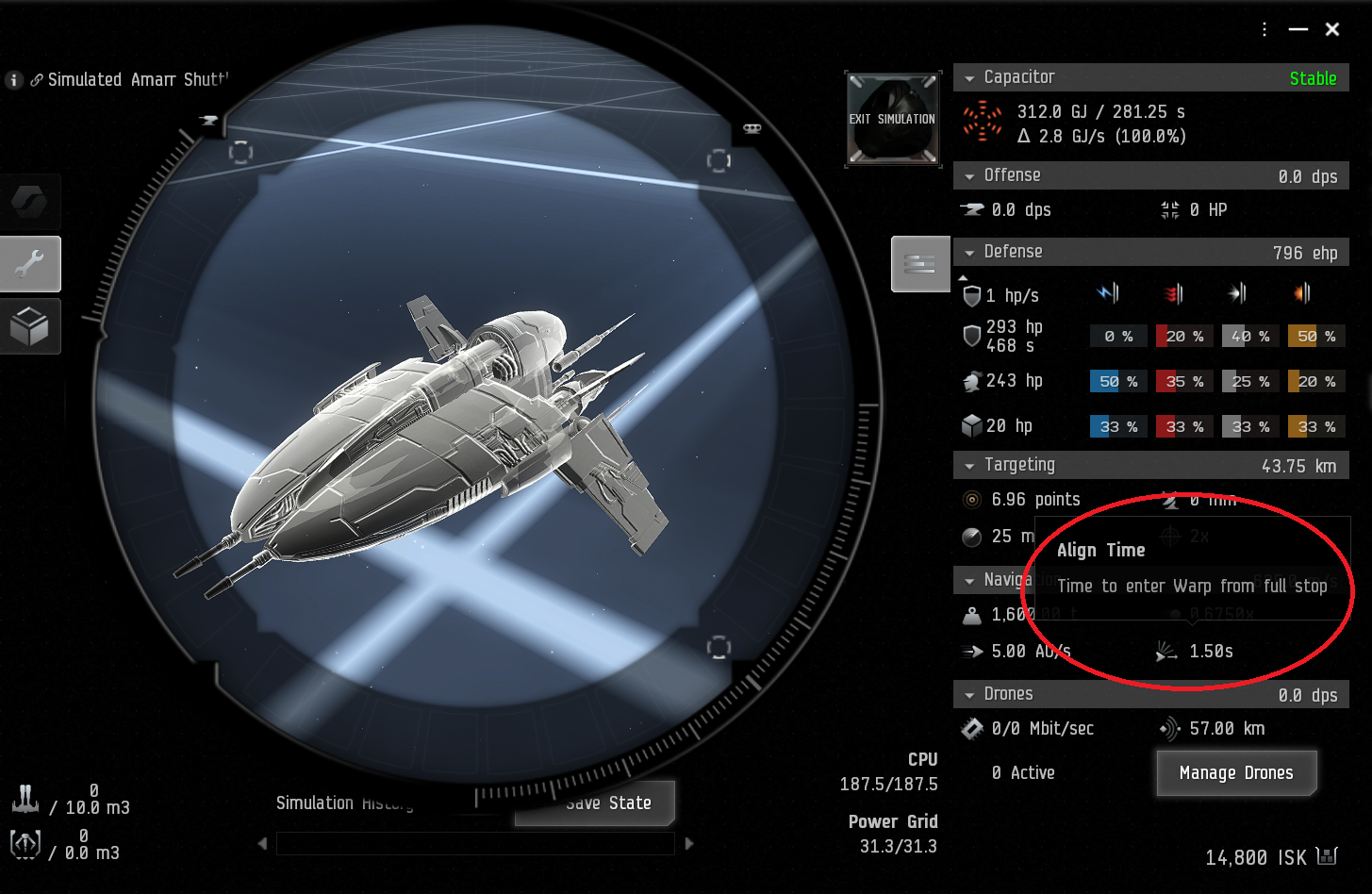
Task: Click the Exit Simulation ship thumbnail
Action: coord(893,119)
